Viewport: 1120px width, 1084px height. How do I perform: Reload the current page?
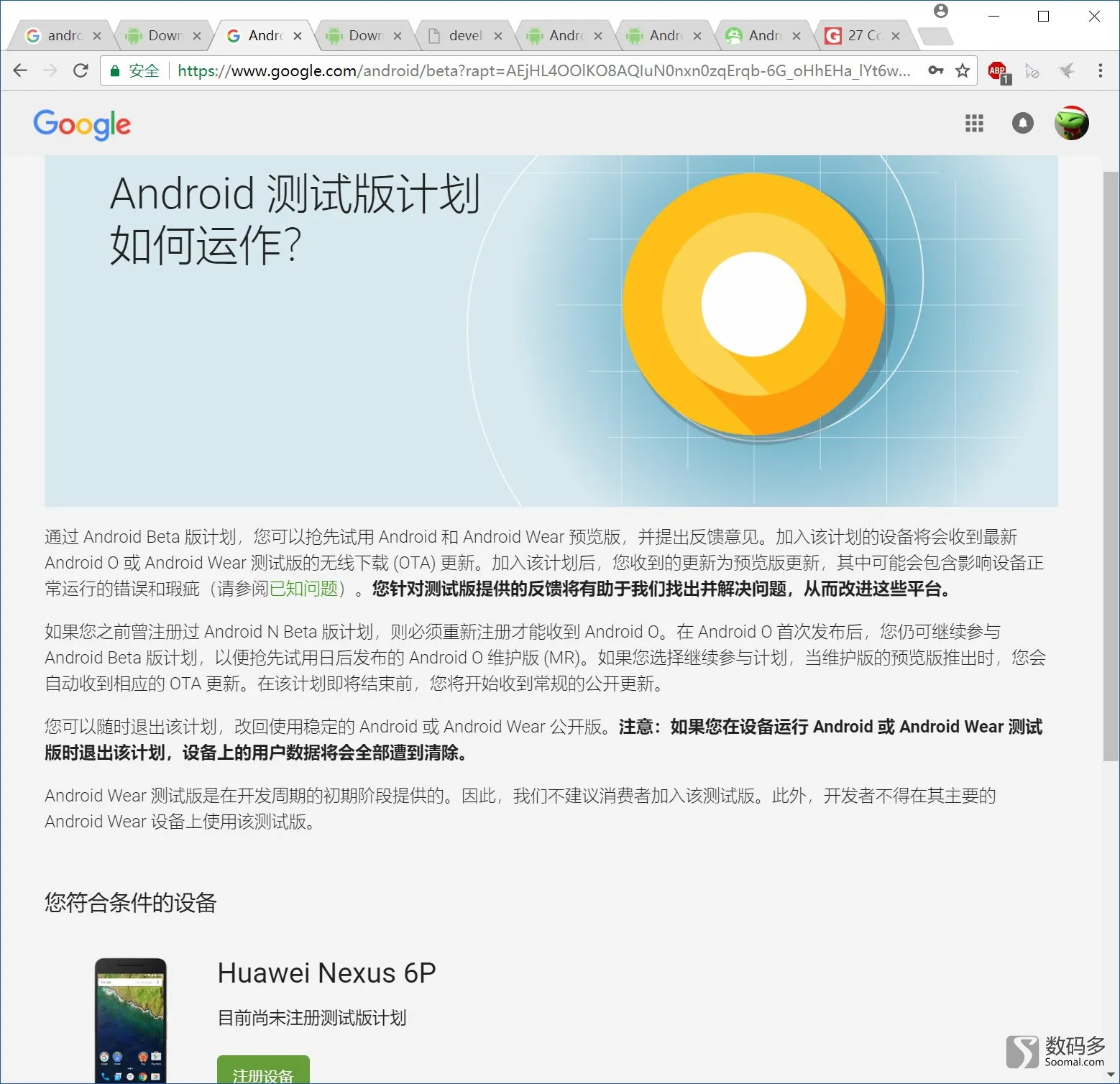point(81,70)
